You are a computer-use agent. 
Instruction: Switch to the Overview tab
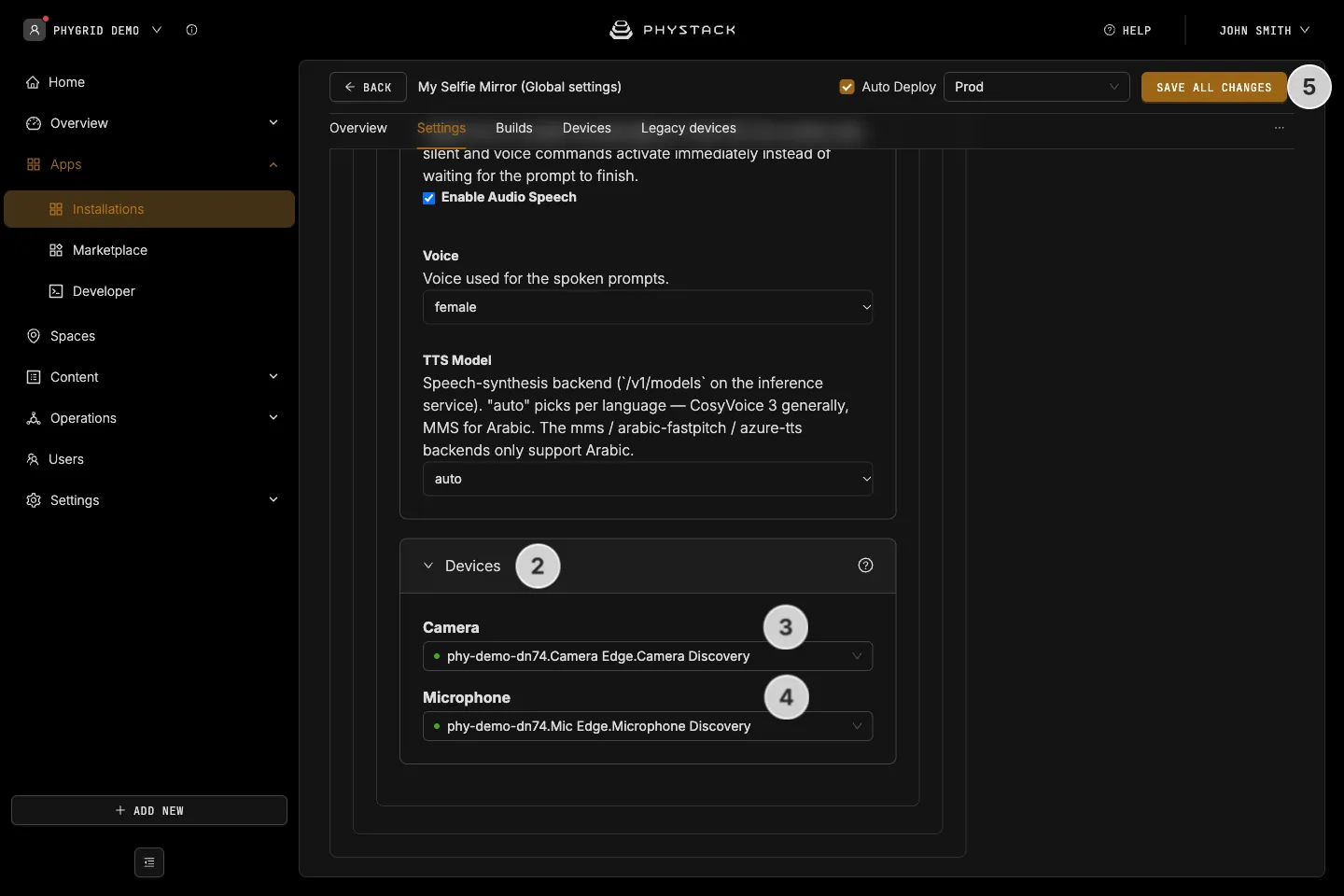pos(358,128)
